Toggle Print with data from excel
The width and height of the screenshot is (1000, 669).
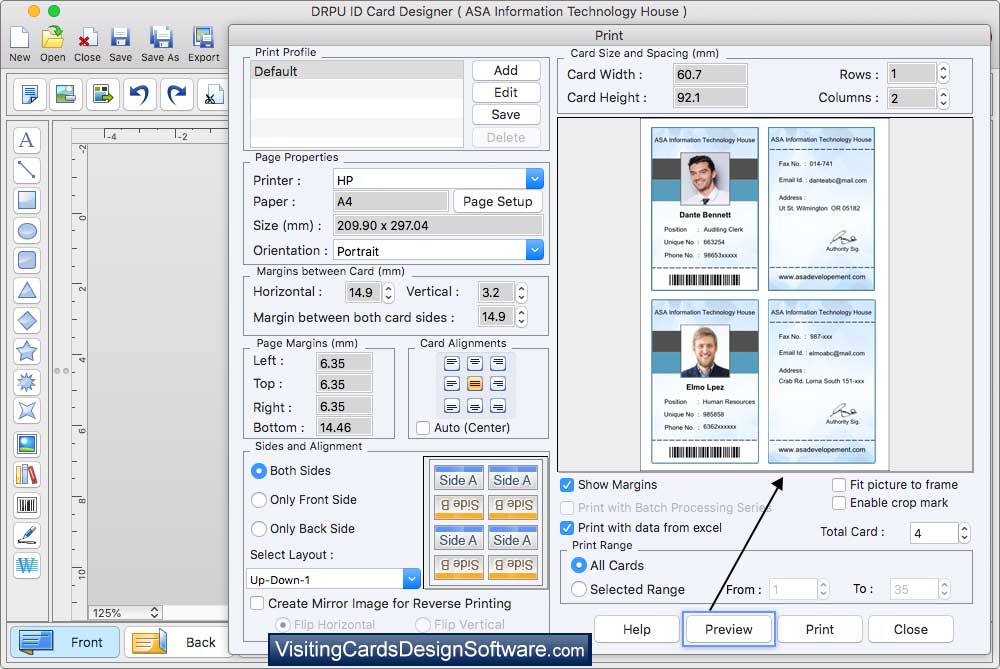(x=566, y=528)
